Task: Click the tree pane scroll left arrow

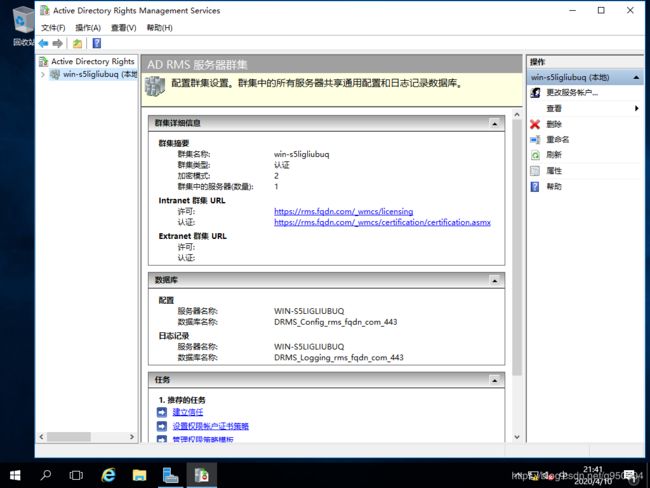Action: pos(41,437)
